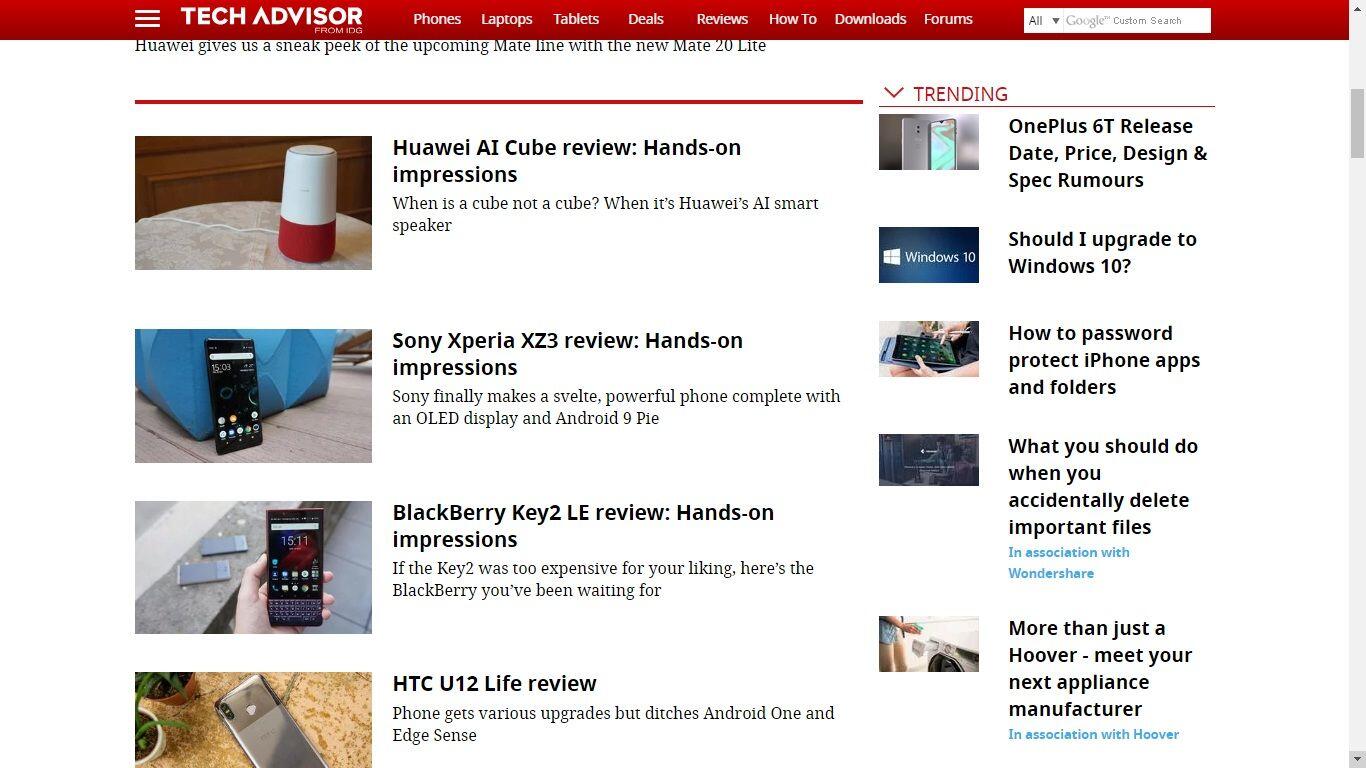Open 'More than just a Hoover' article
The height and width of the screenshot is (768, 1366).
[1100, 668]
